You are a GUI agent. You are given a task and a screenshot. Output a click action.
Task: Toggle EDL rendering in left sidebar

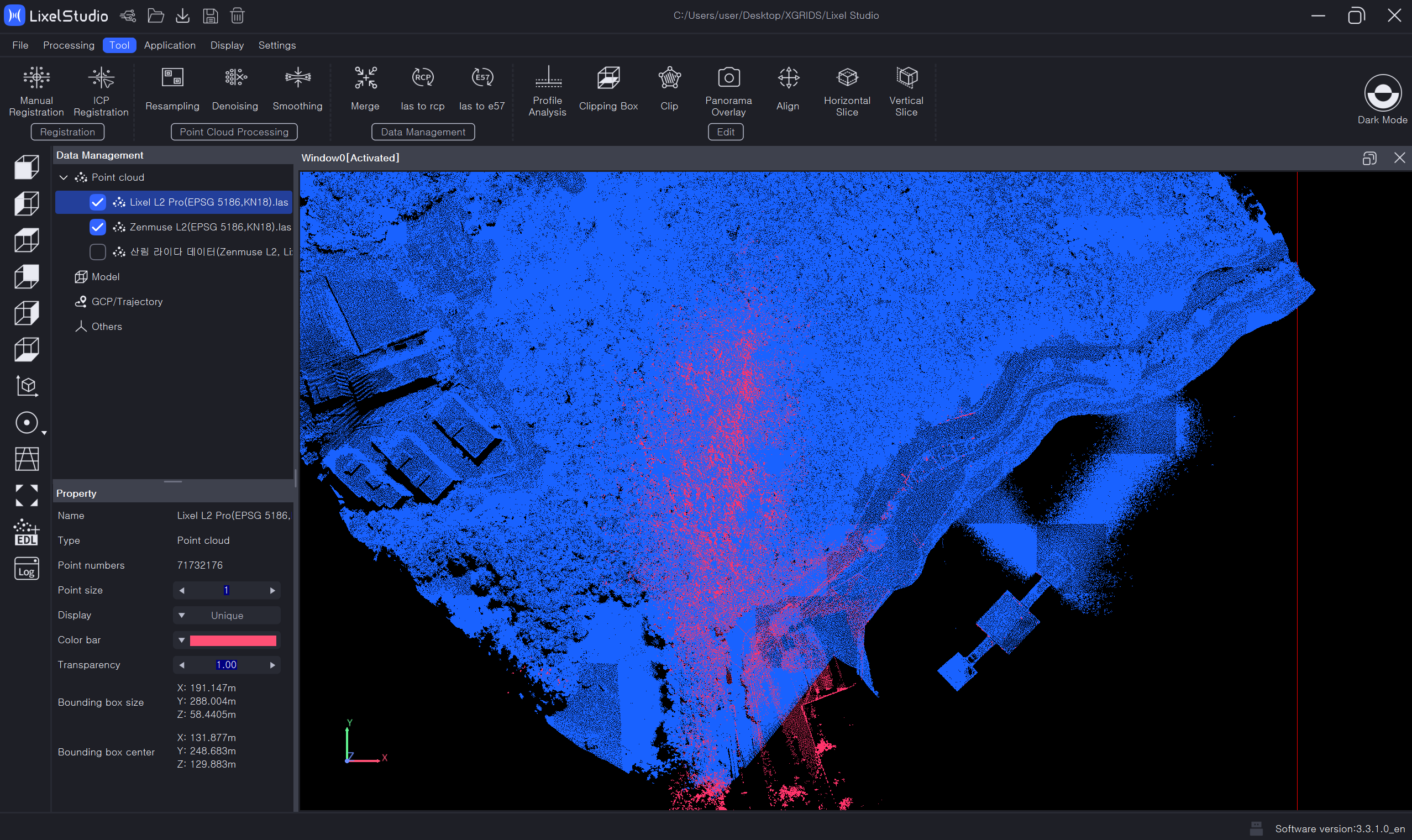click(x=27, y=533)
